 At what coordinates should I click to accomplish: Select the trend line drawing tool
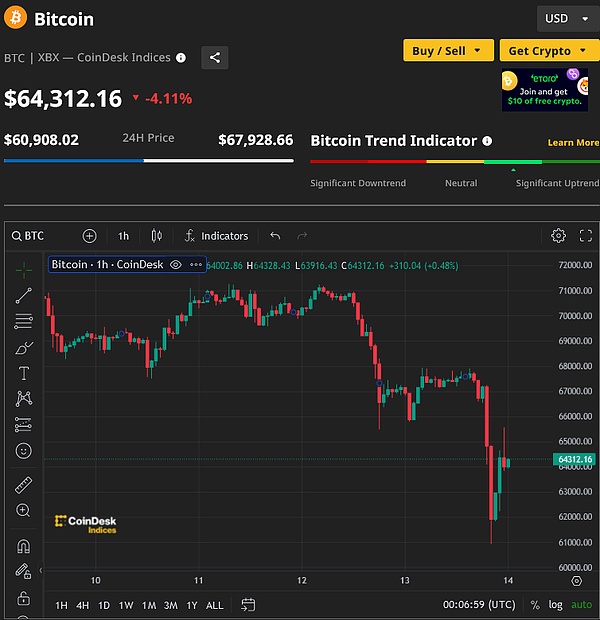23,296
